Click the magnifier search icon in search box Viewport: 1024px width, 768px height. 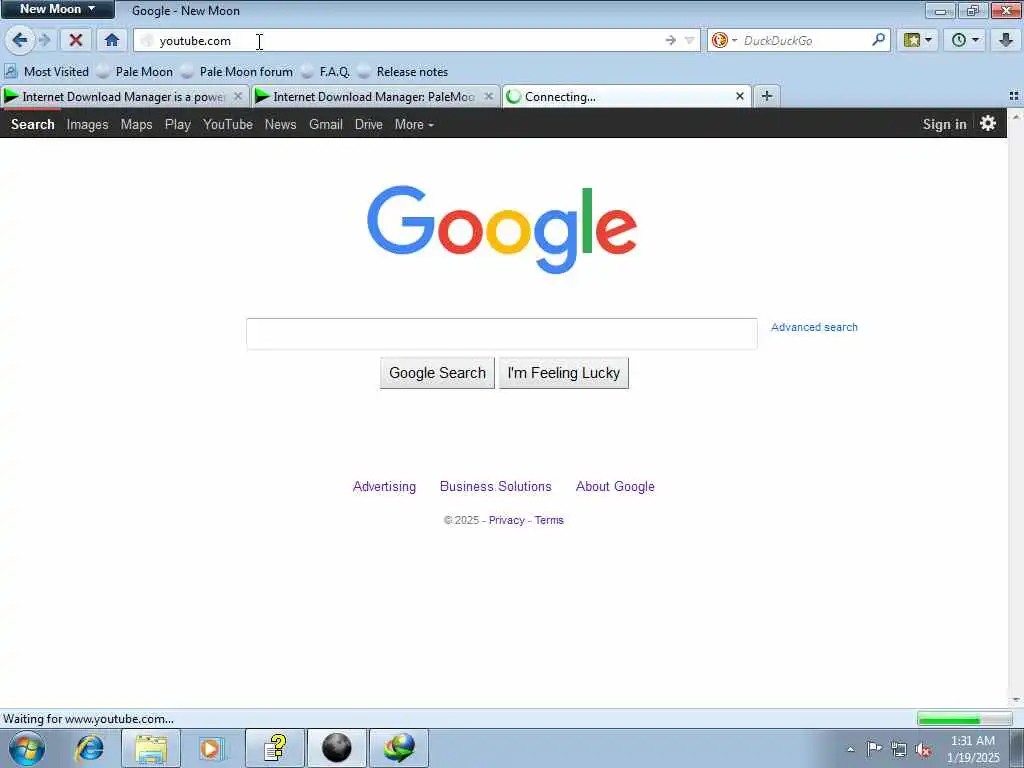coord(878,40)
